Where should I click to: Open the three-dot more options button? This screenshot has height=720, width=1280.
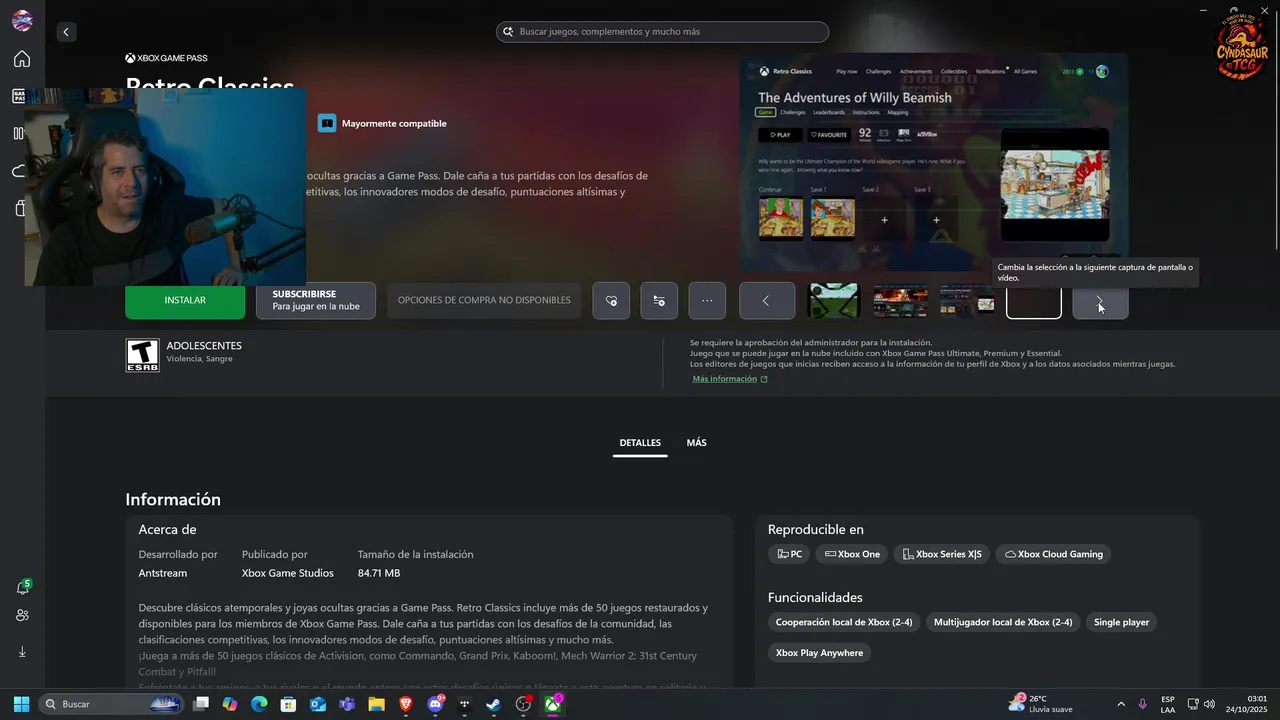707,300
